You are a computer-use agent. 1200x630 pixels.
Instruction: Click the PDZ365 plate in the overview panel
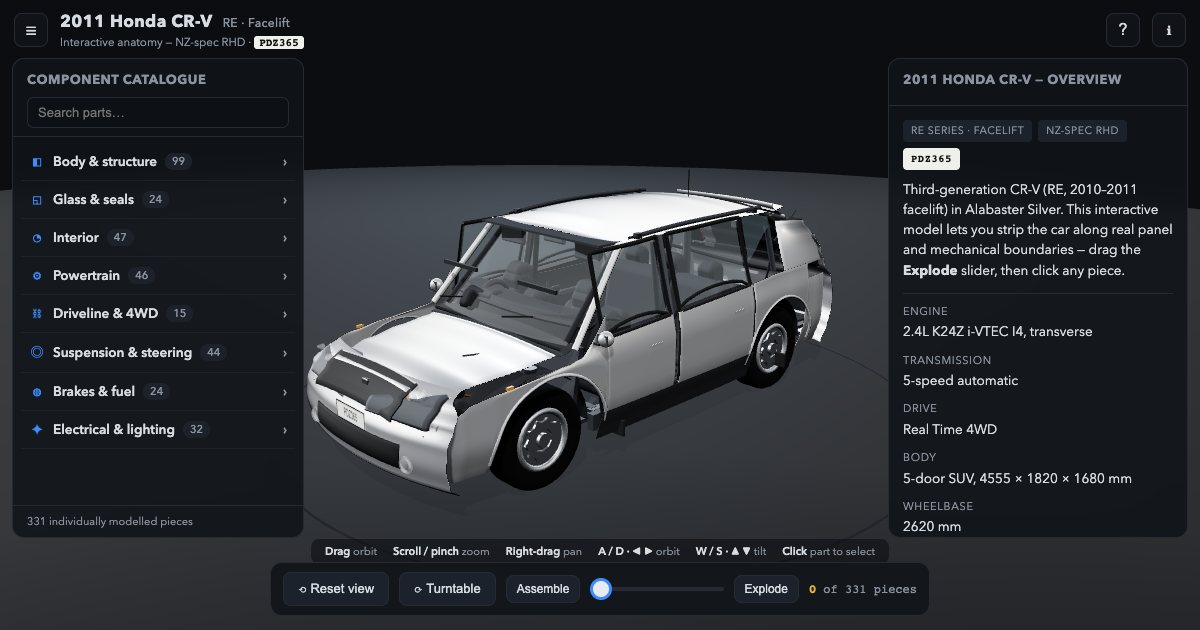pos(931,159)
